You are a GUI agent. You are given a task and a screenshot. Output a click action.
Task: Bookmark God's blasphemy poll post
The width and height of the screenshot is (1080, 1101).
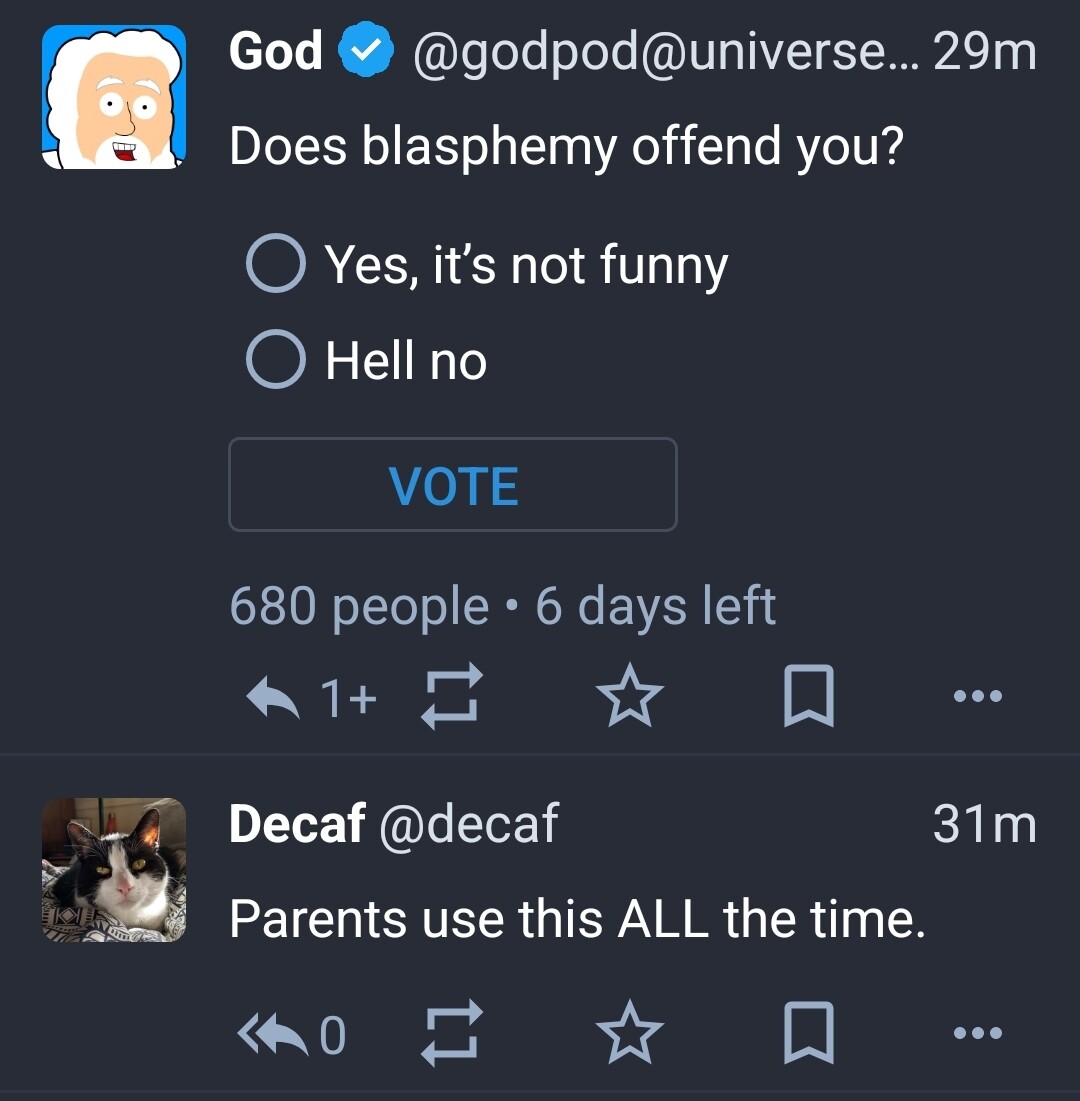click(x=807, y=697)
